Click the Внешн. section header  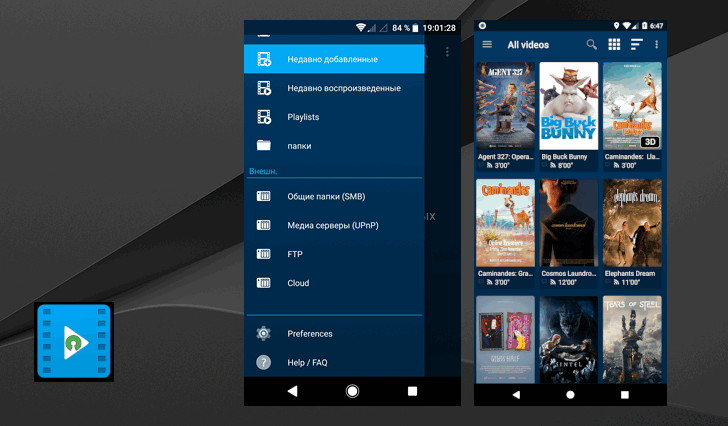coord(263,171)
